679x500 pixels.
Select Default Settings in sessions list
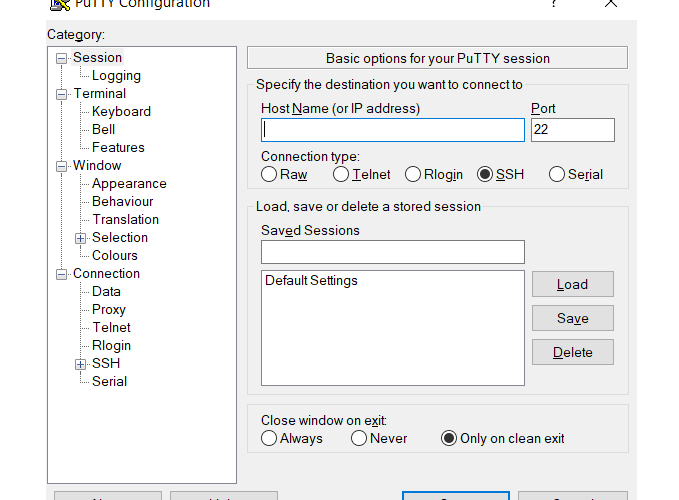tap(311, 281)
